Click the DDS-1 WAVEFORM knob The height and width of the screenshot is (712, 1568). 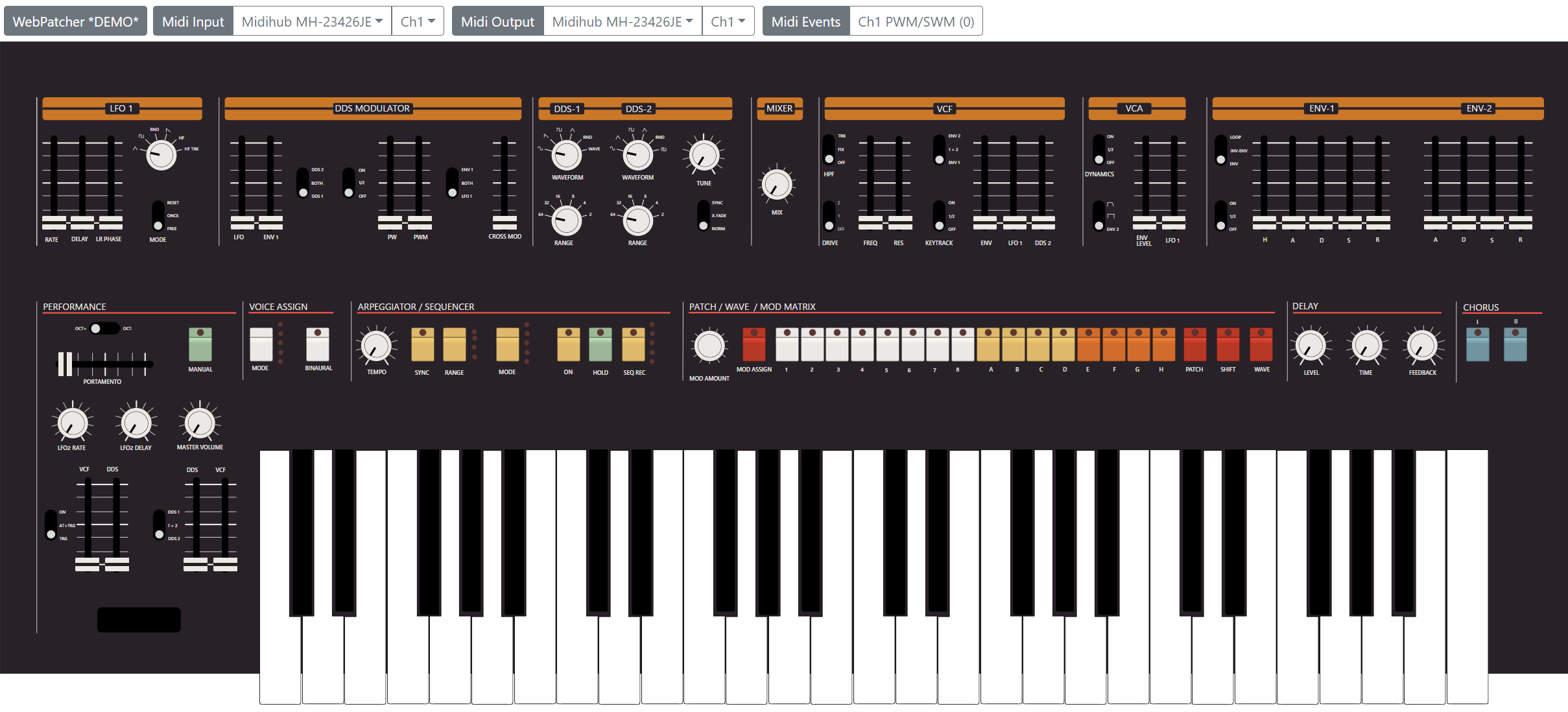pyautogui.click(x=566, y=155)
